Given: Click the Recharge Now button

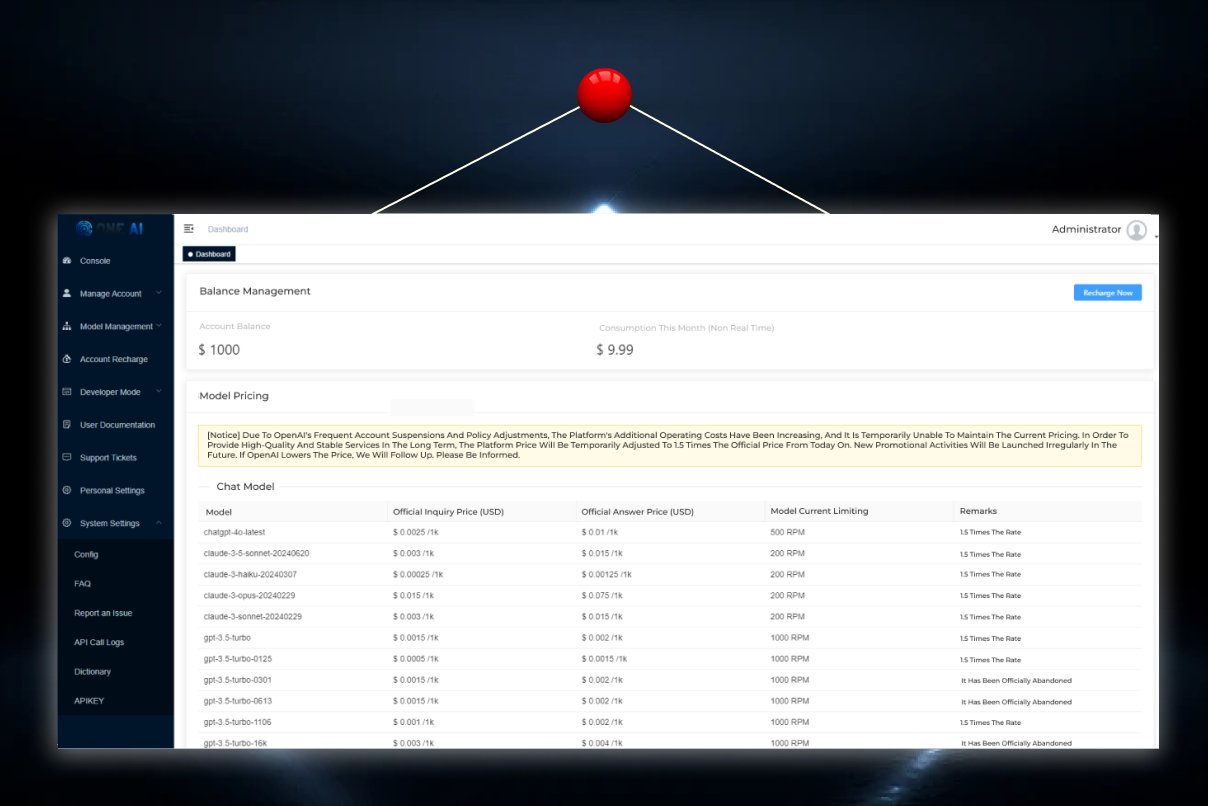Looking at the screenshot, I should pos(1107,293).
